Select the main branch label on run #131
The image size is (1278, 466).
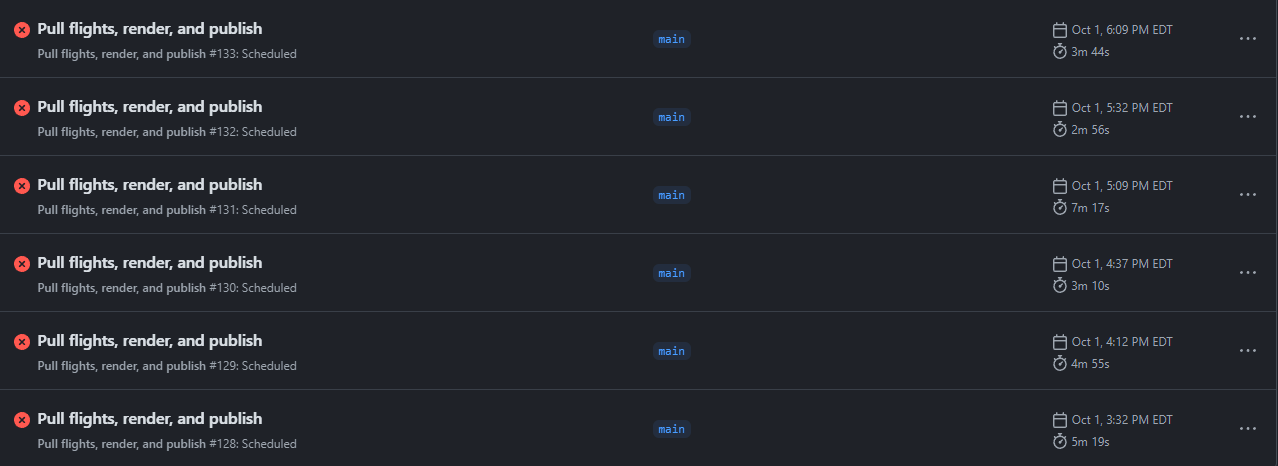tap(671, 195)
